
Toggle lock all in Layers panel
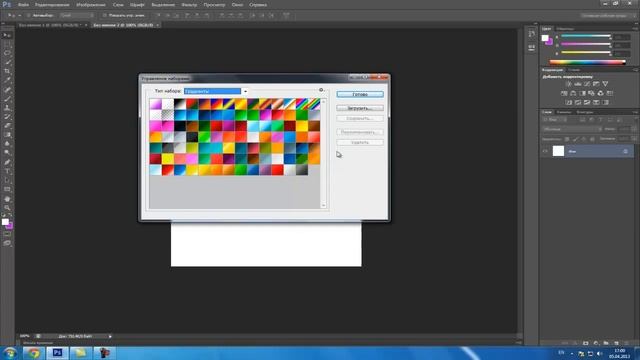point(593,139)
